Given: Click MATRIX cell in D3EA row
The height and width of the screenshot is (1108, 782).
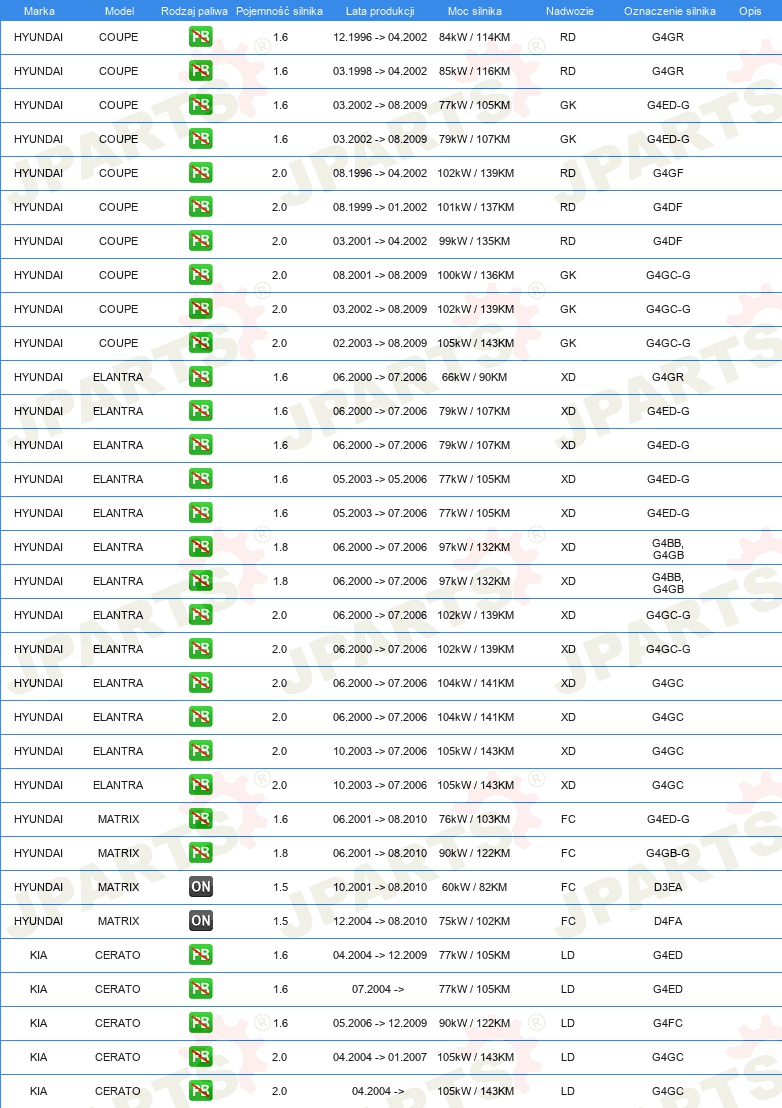Looking at the screenshot, I should (x=119, y=887).
